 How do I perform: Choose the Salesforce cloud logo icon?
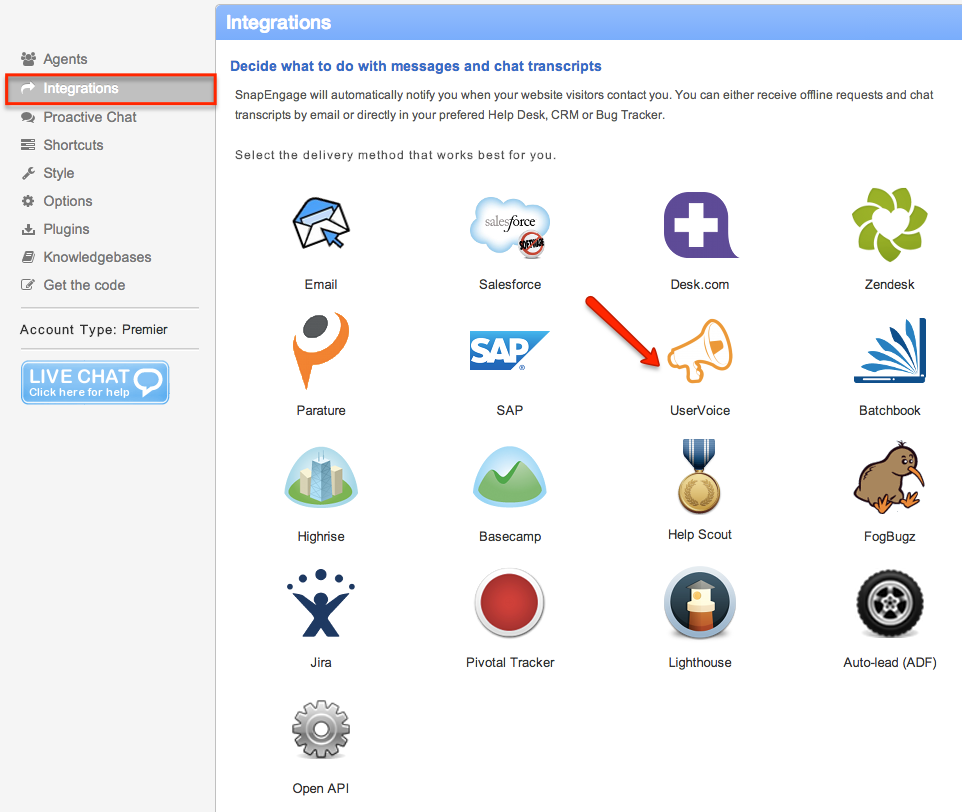tap(510, 227)
